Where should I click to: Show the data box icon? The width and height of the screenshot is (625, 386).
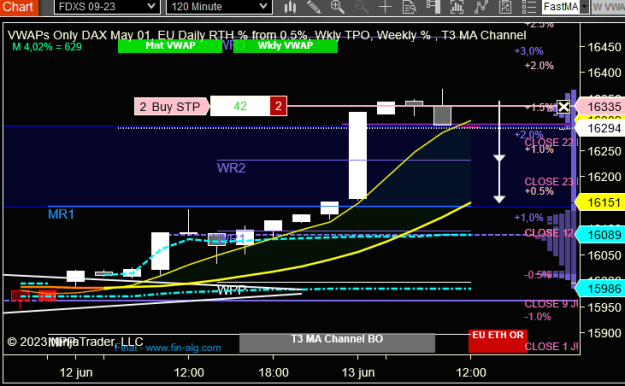pos(409,7)
